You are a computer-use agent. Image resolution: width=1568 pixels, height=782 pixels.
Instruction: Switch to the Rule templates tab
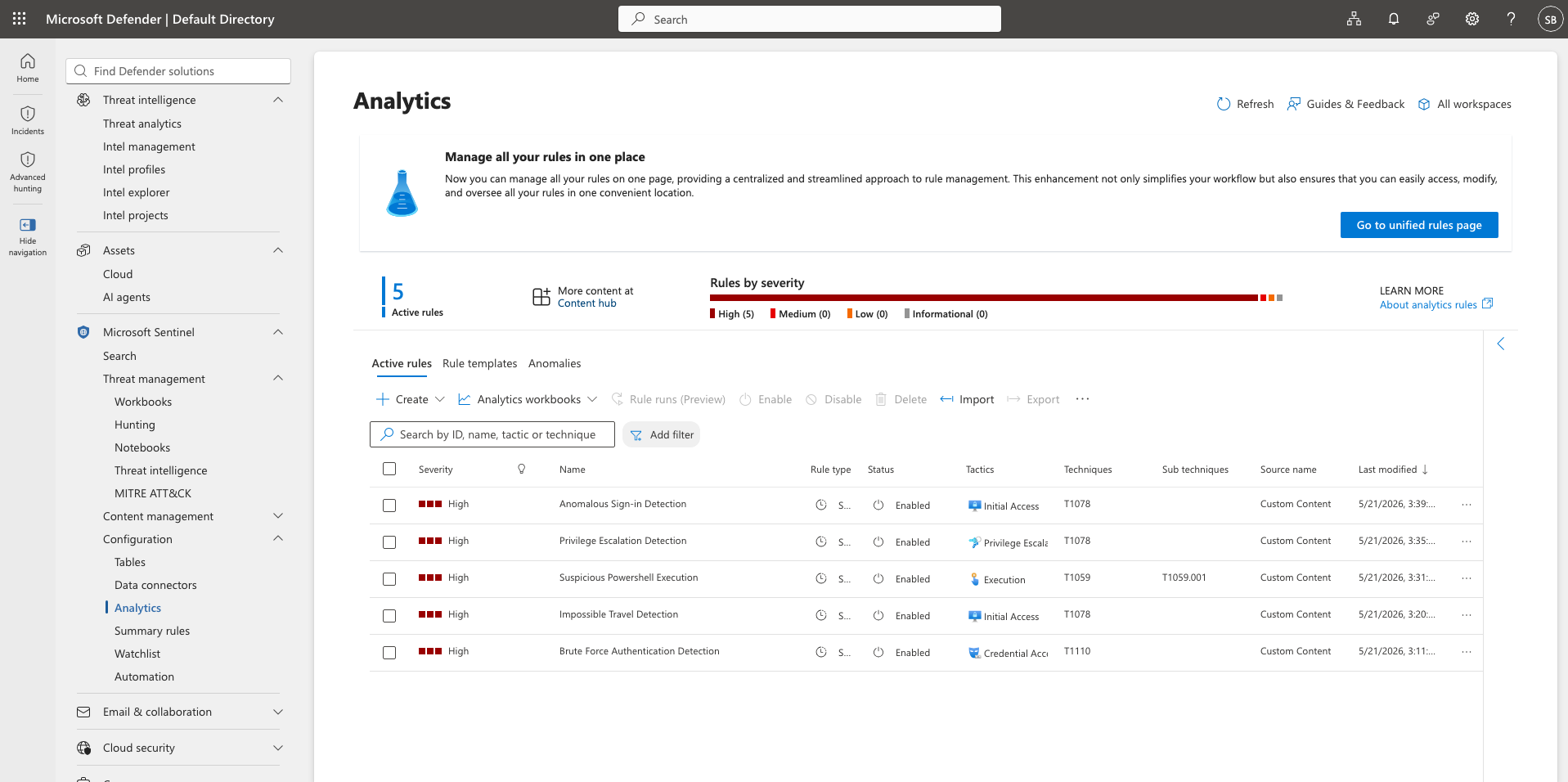(480, 364)
